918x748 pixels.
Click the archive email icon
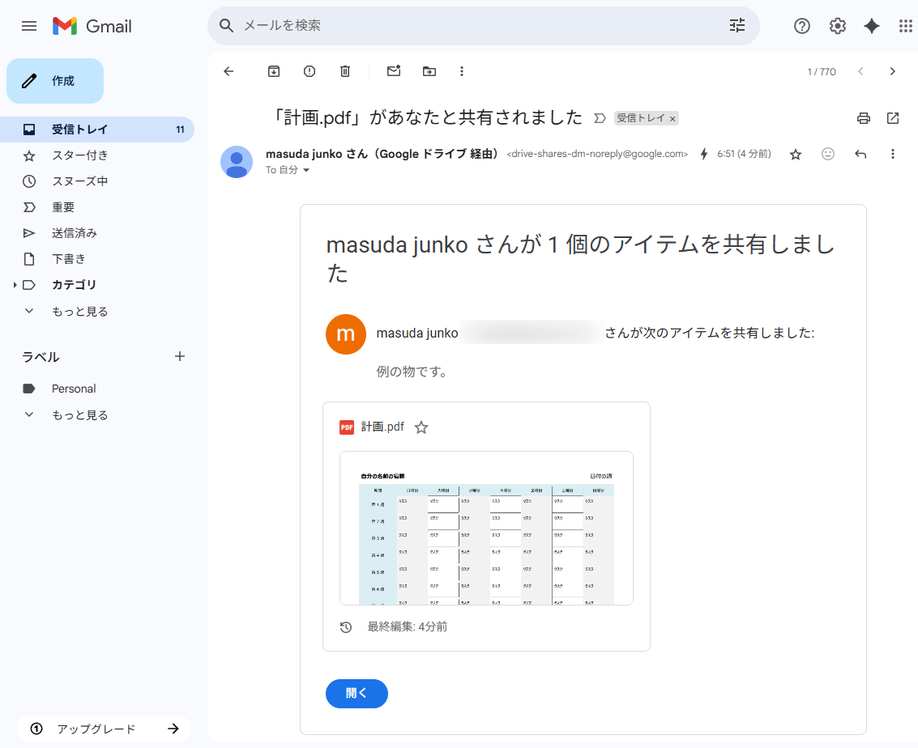[273, 71]
